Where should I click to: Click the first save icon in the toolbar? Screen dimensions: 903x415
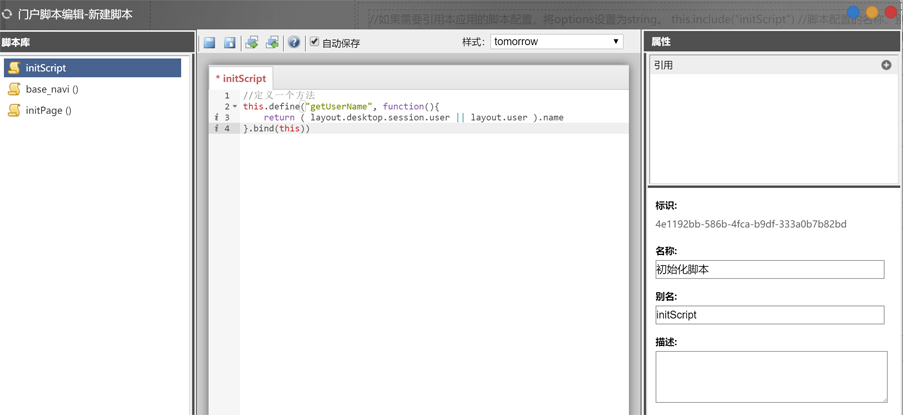tap(209, 43)
